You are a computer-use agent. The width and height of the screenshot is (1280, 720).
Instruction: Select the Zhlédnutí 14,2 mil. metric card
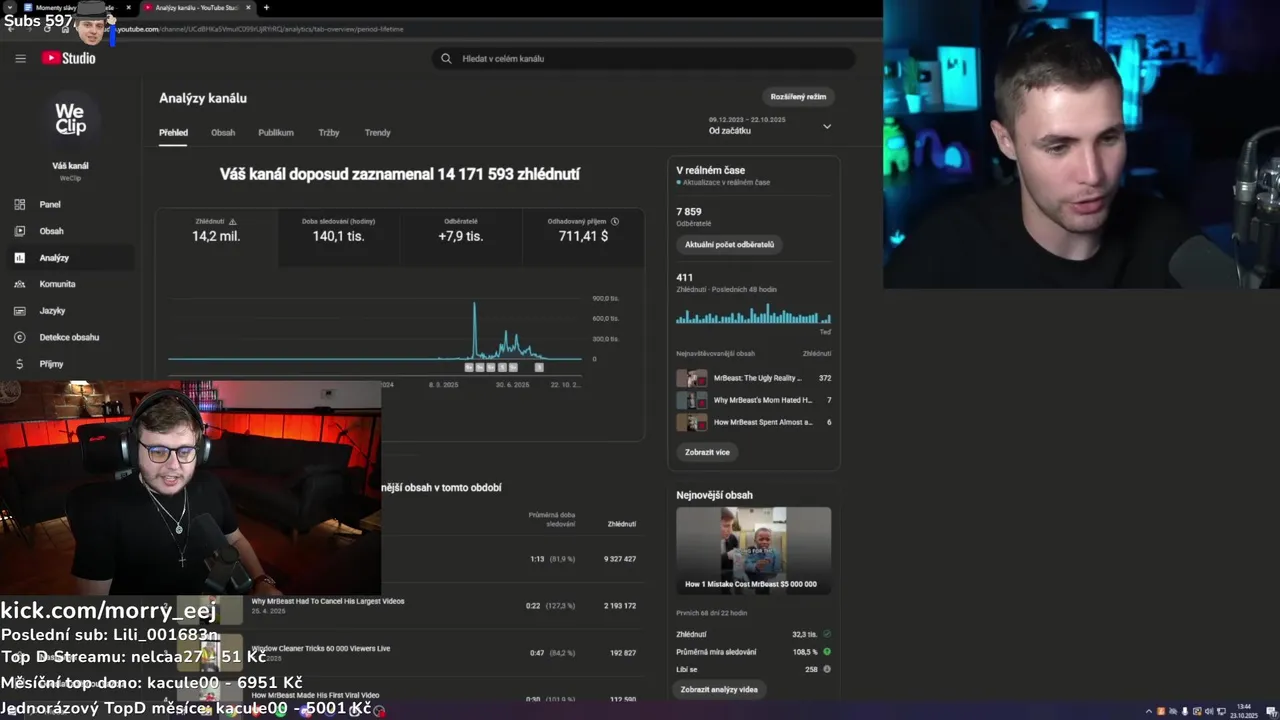coord(217,237)
